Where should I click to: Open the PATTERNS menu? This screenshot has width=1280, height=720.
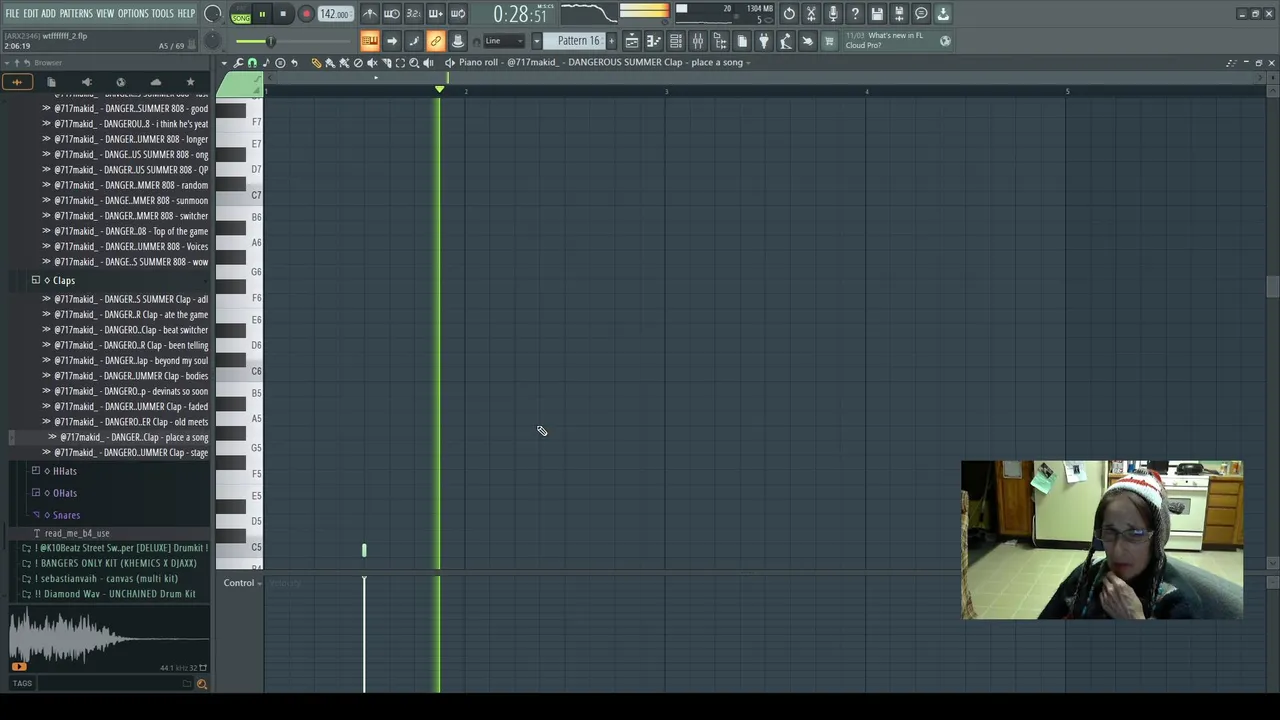click(x=76, y=14)
